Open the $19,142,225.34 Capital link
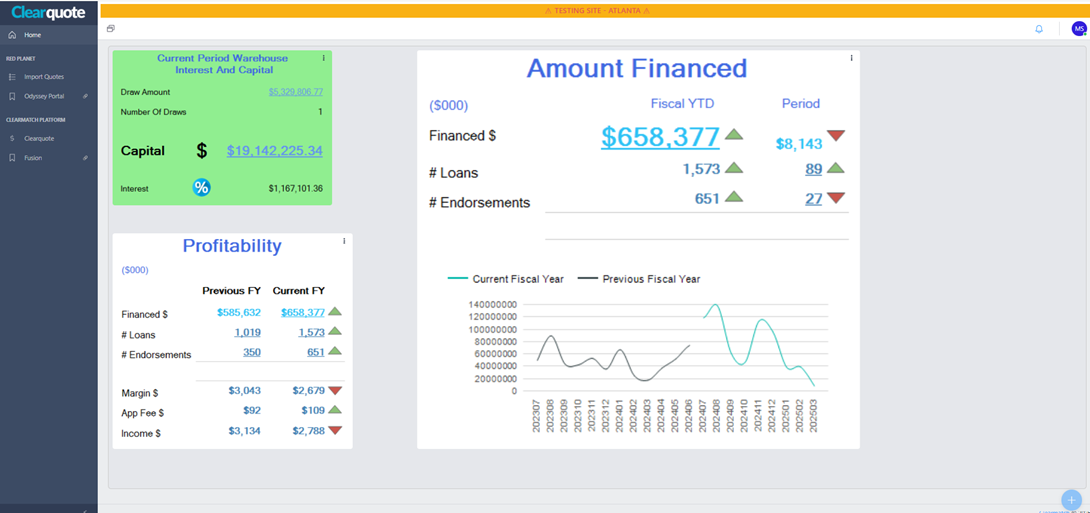Image resolution: width=1090 pixels, height=513 pixels. (274, 151)
